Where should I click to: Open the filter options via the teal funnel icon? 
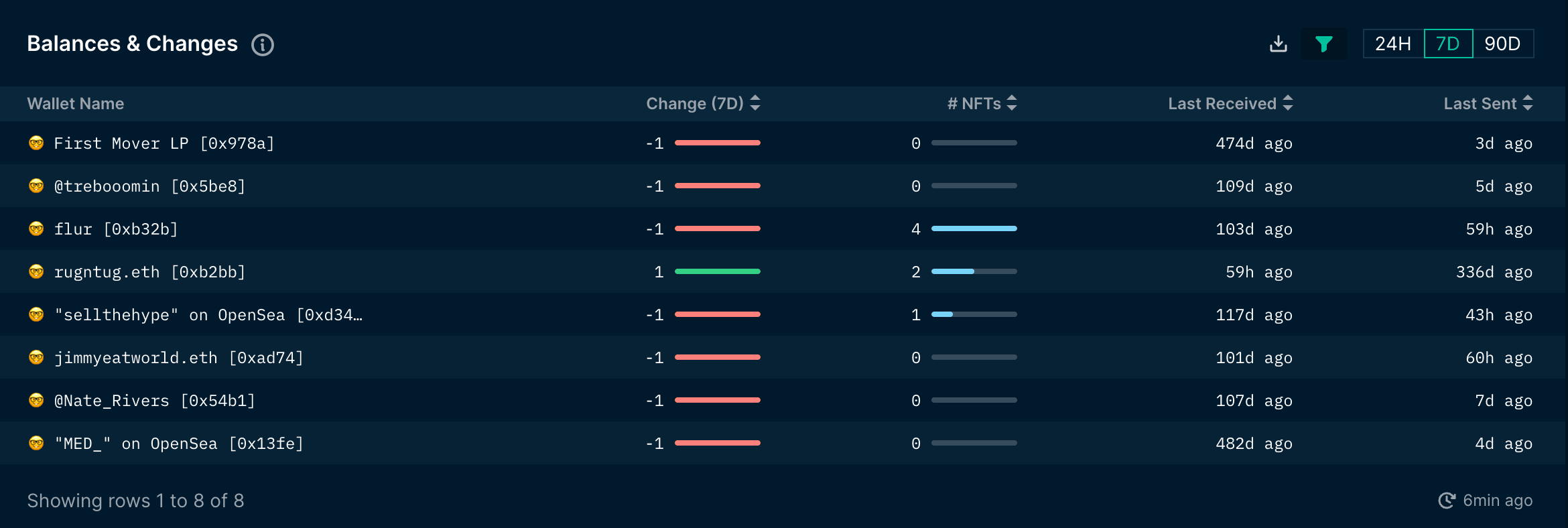[x=1323, y=43]
